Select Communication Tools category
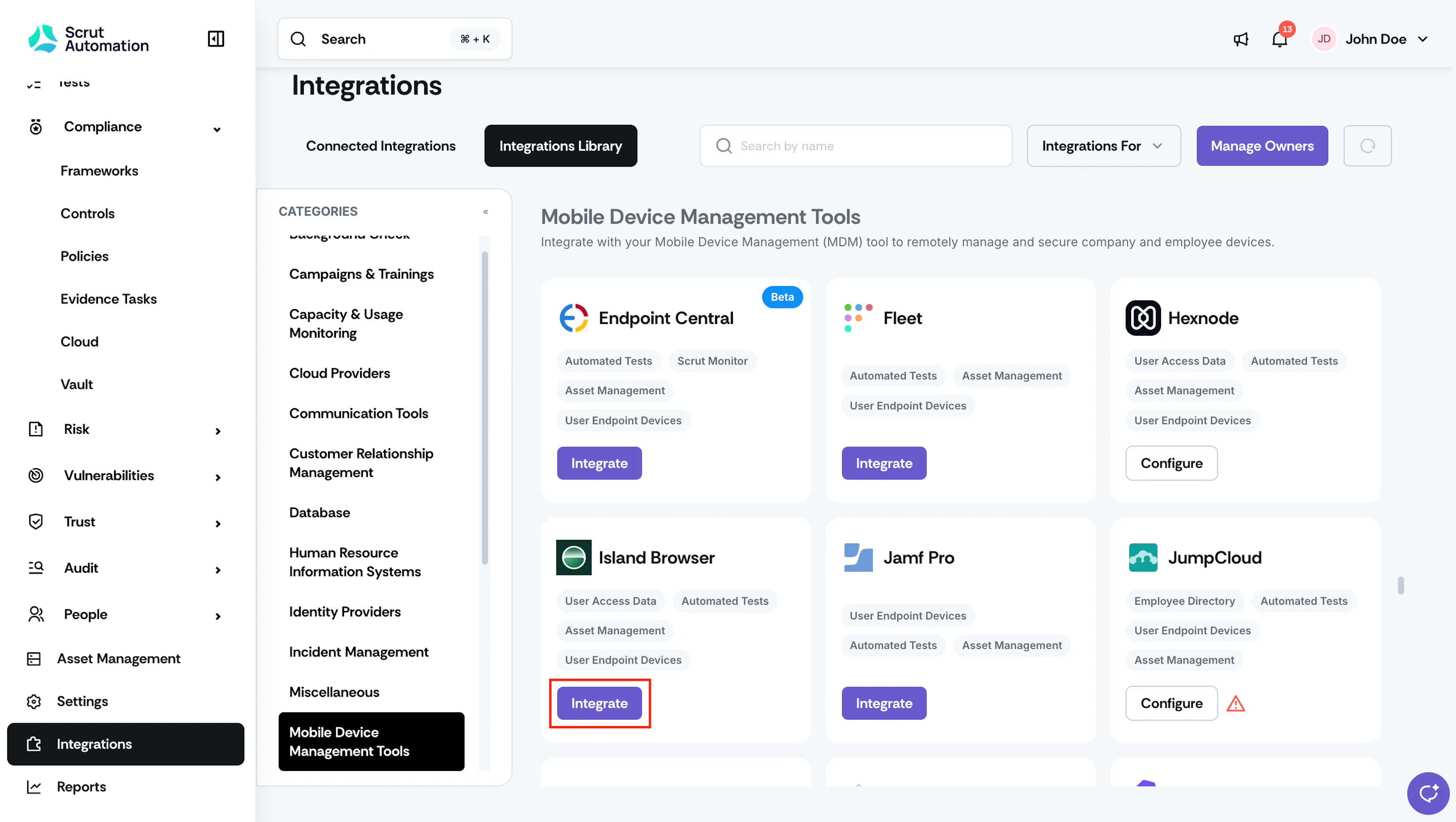1456x822 pixels. [x=358, y=413]
